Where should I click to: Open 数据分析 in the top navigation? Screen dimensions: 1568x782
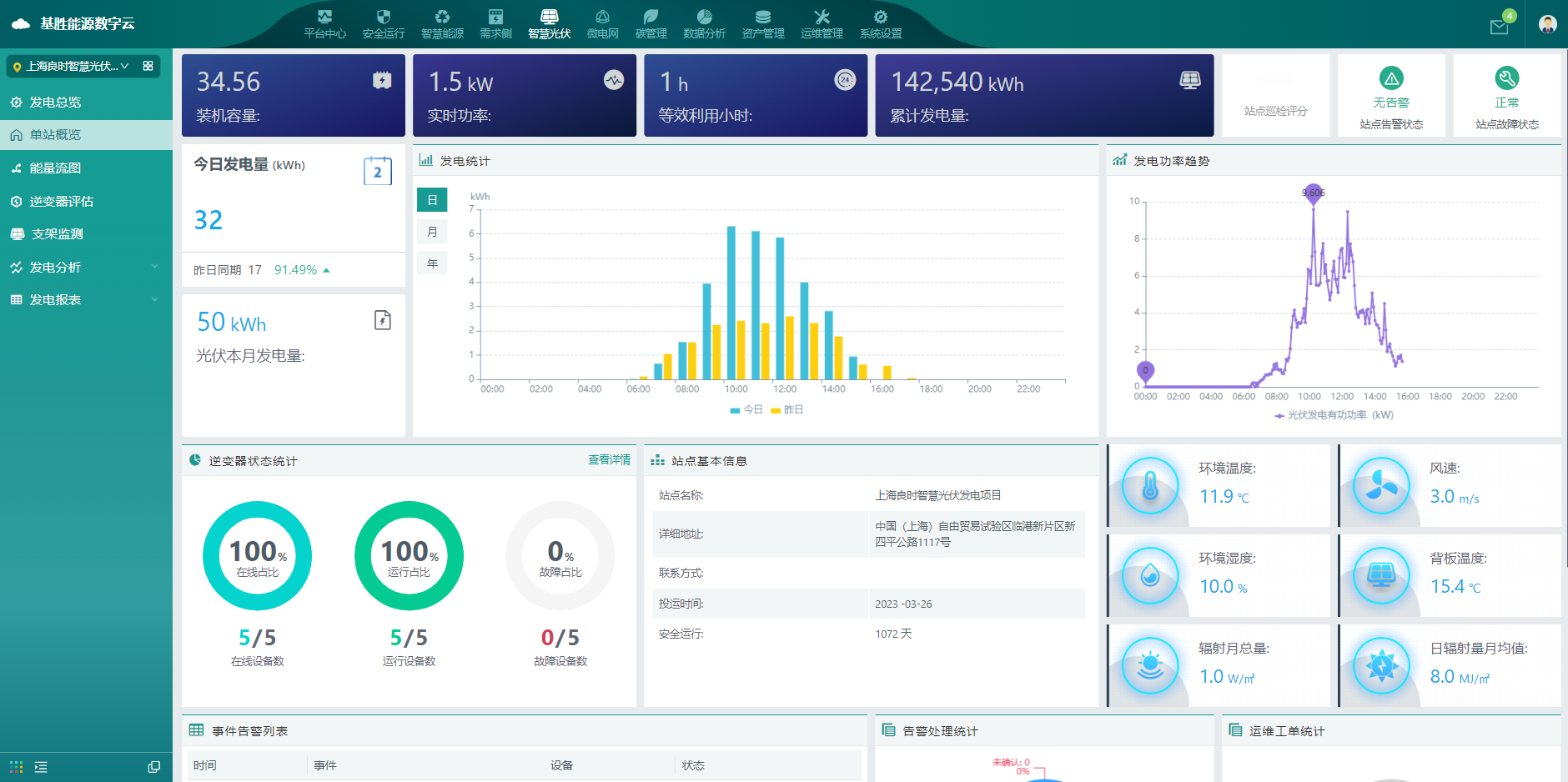click(x=704, y=24)
